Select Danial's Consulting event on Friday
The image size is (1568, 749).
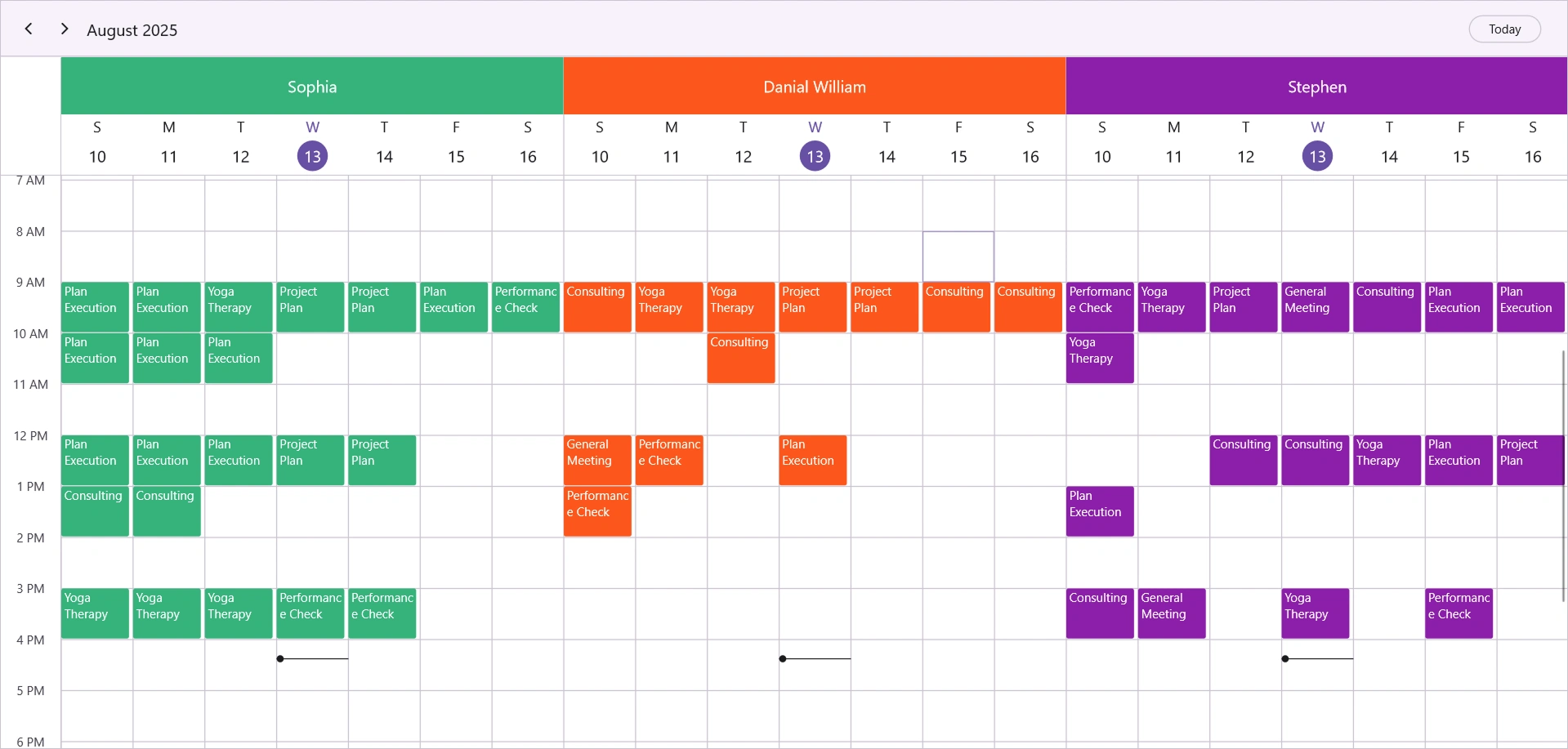point(956,307)
